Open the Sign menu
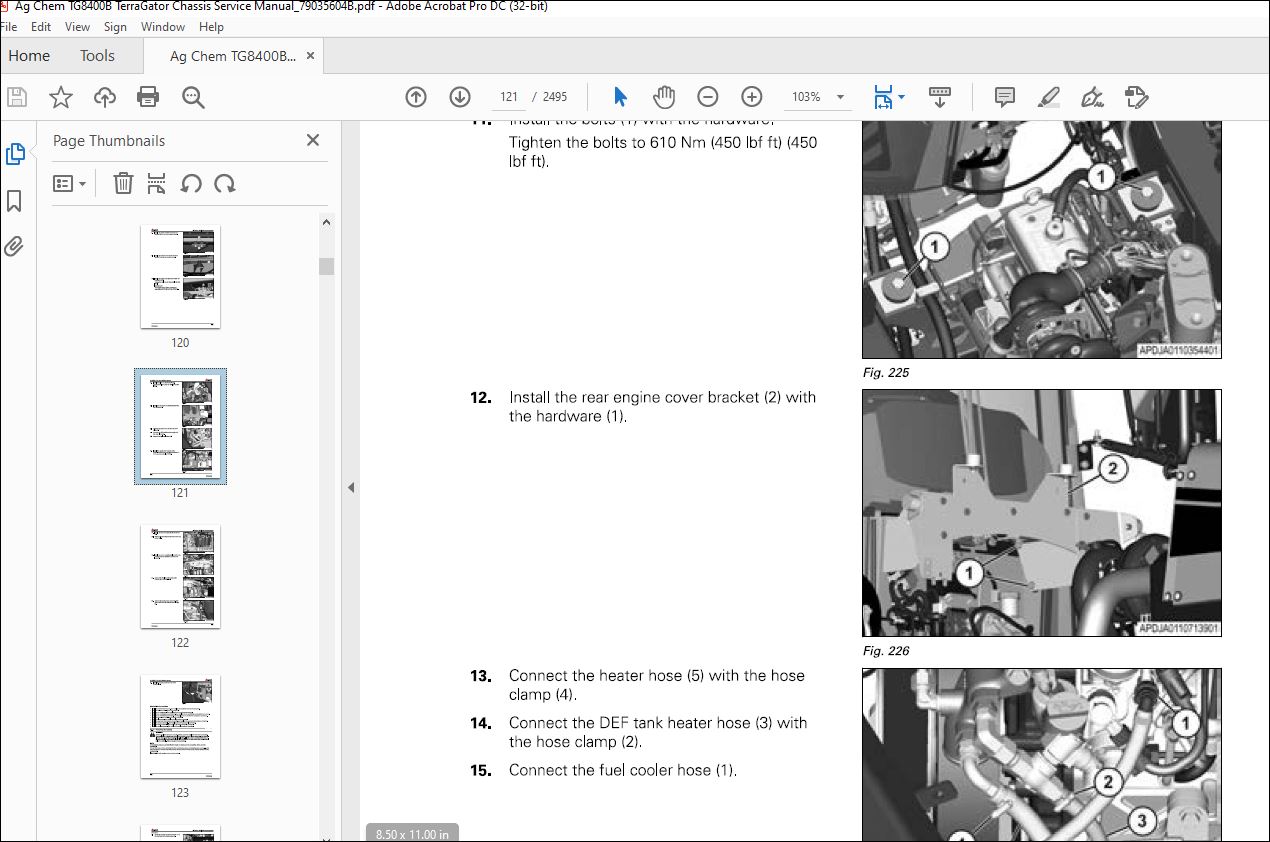1270x842 pixels. (x=115, y=27)
